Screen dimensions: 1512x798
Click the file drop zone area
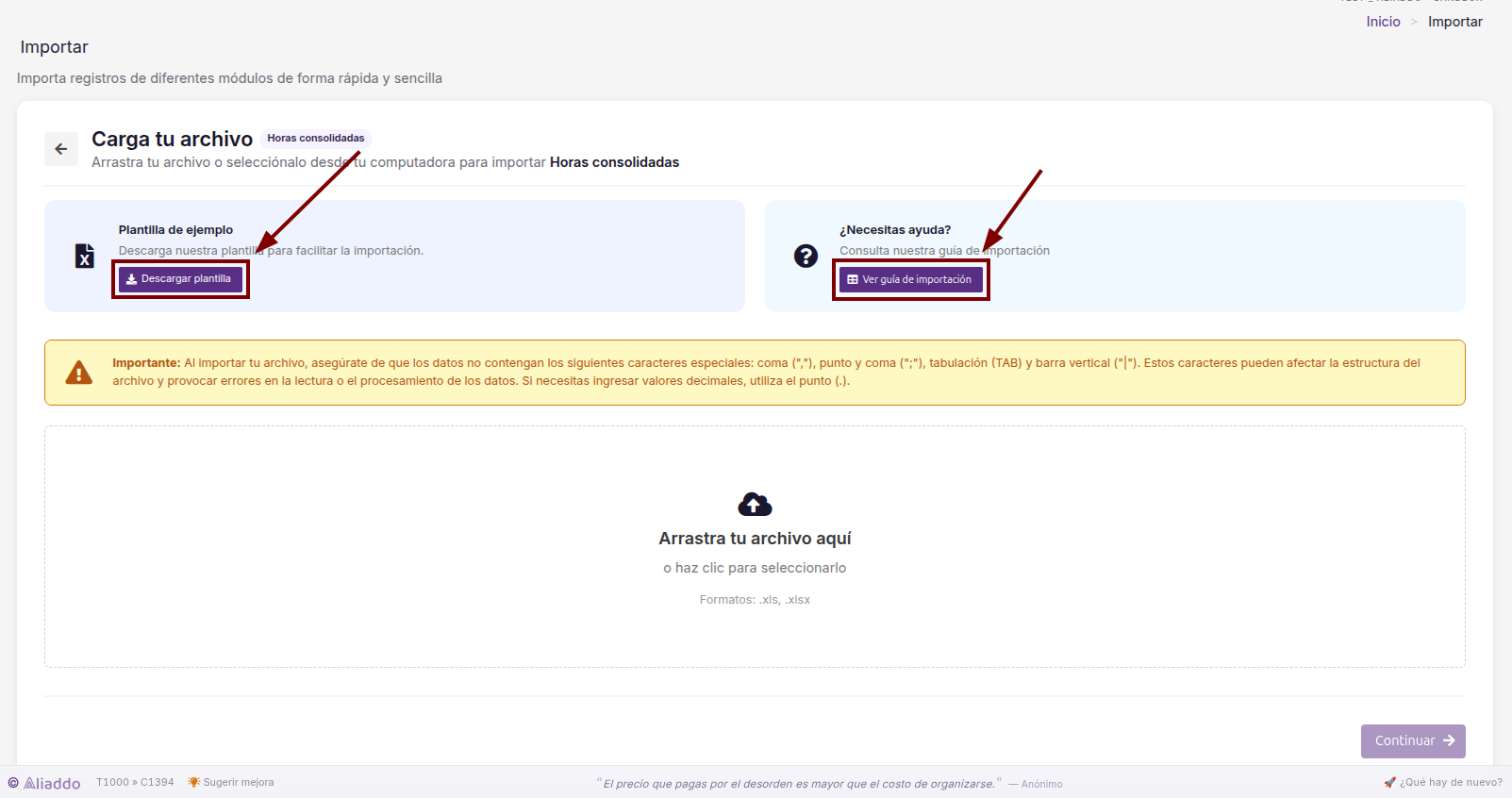click(755, 547)
